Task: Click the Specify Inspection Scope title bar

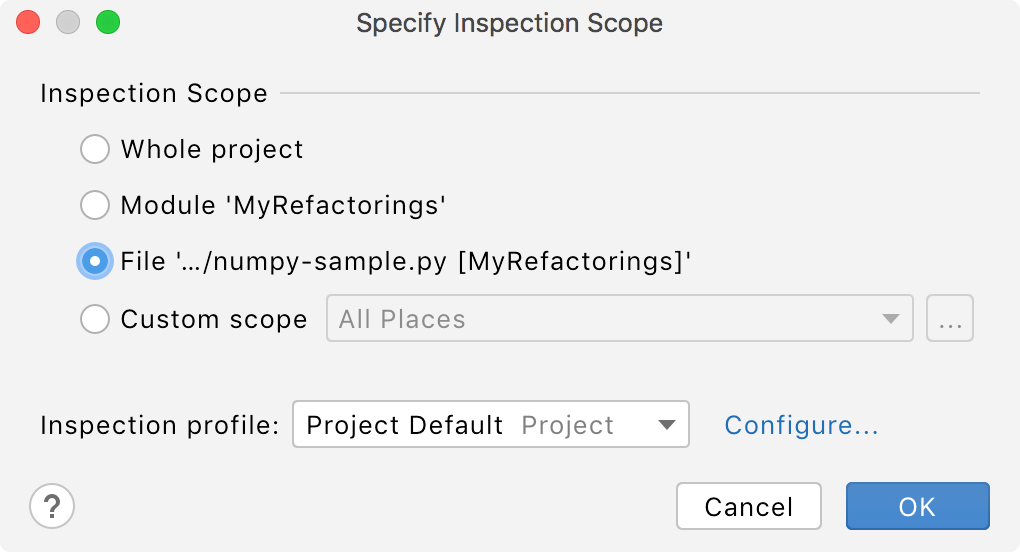Action: [x=509, y=23]
